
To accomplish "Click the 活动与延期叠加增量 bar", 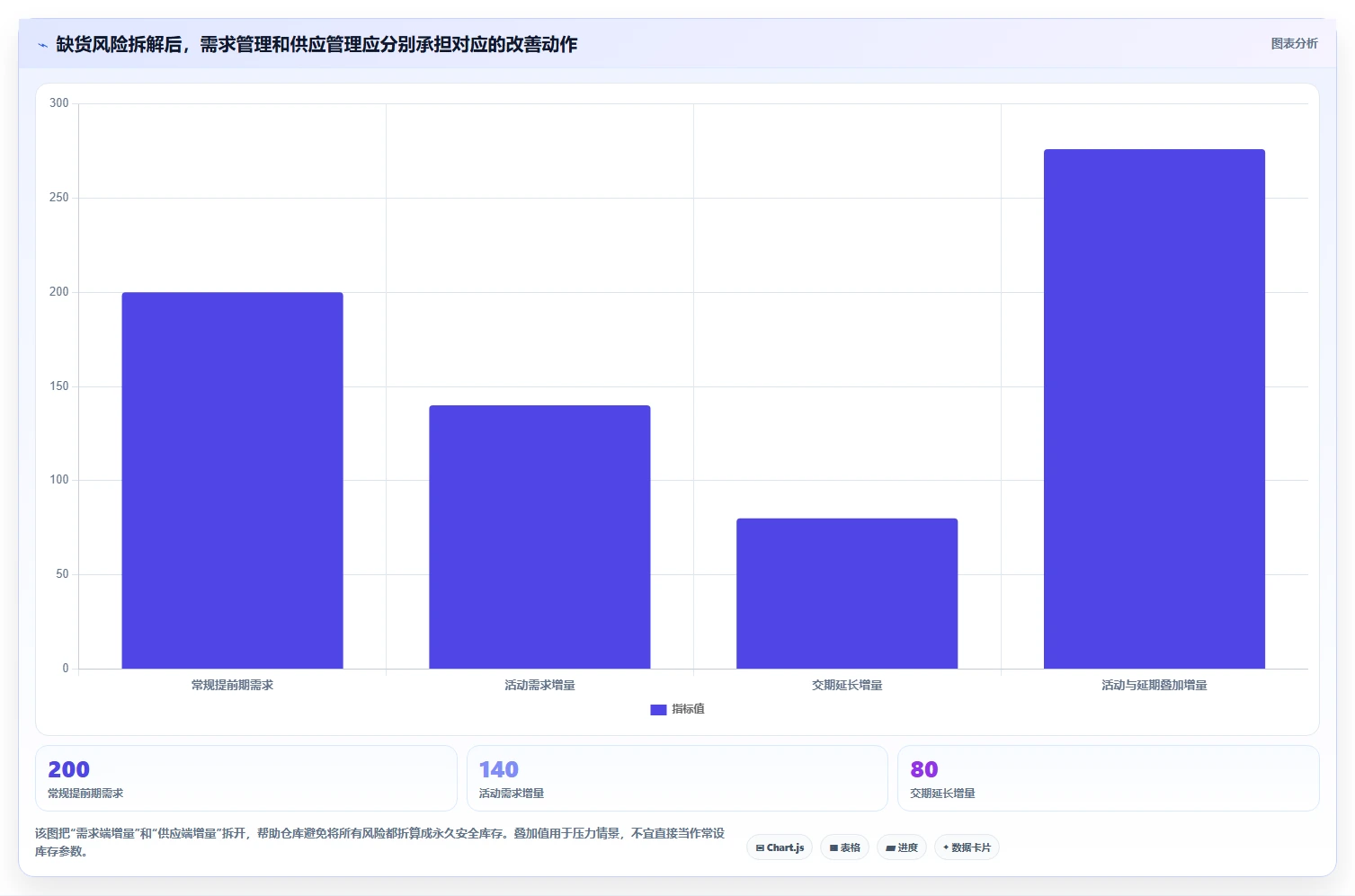I will 1154,409.
